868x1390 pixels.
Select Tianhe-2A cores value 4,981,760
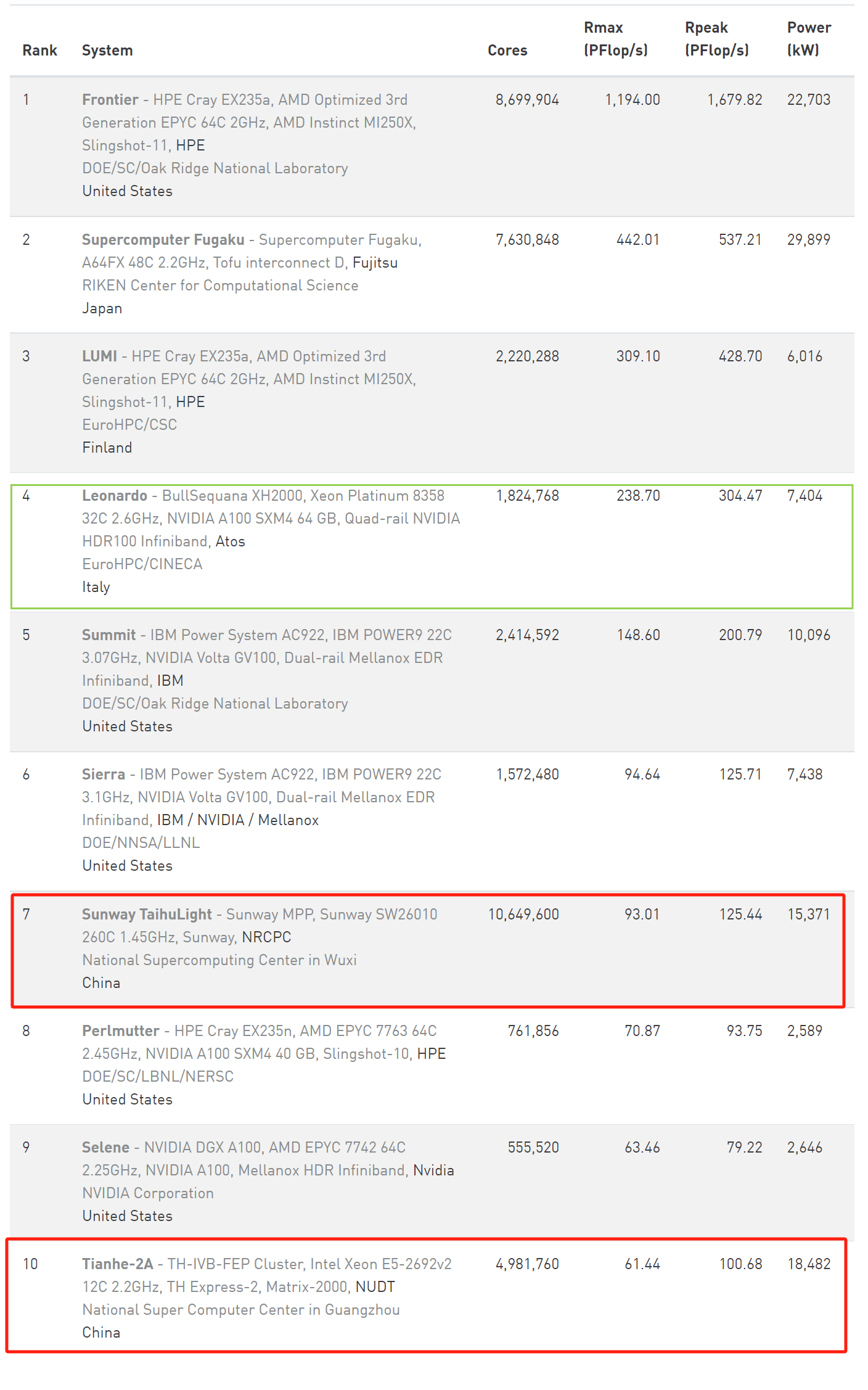click(527, 1264)
